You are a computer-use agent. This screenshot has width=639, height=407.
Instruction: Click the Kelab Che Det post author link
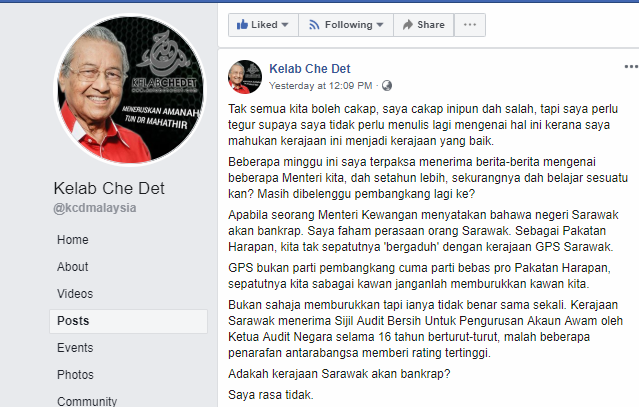point(310,68)
